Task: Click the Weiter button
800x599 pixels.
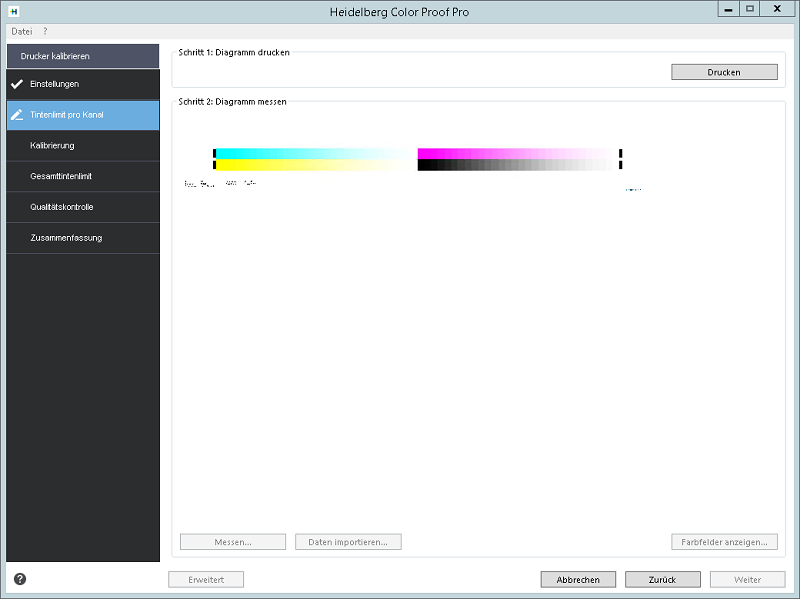Action: tap(747, 580)
